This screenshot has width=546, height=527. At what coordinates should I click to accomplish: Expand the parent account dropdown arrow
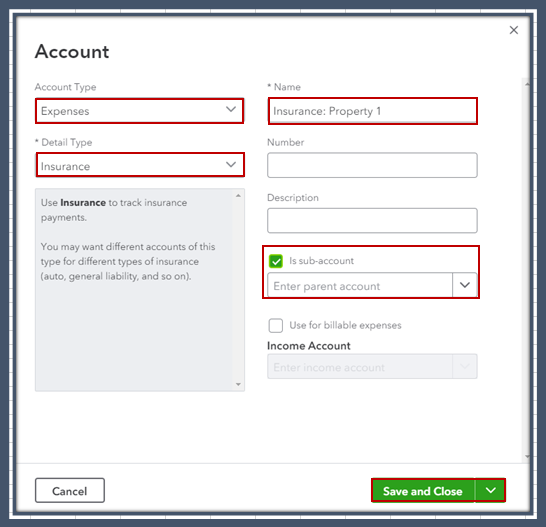(465, 285)
